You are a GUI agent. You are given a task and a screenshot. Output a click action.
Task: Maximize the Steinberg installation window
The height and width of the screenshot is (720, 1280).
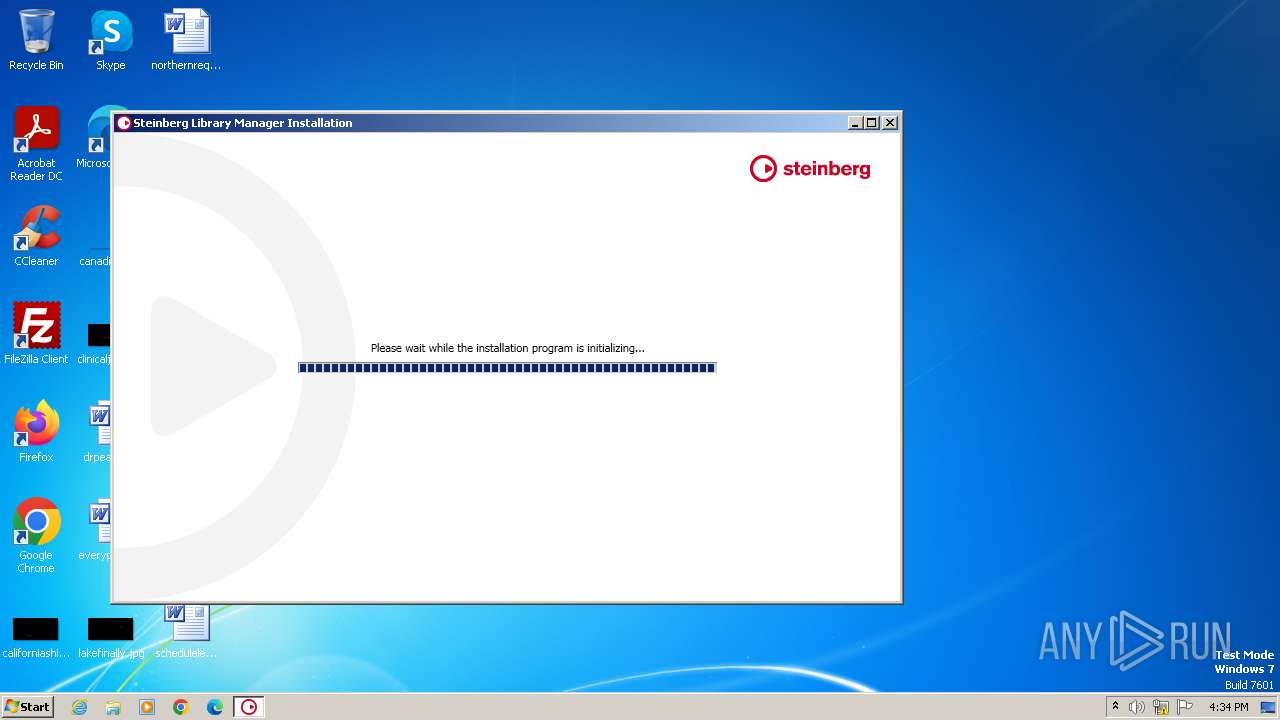click(872, 123)
